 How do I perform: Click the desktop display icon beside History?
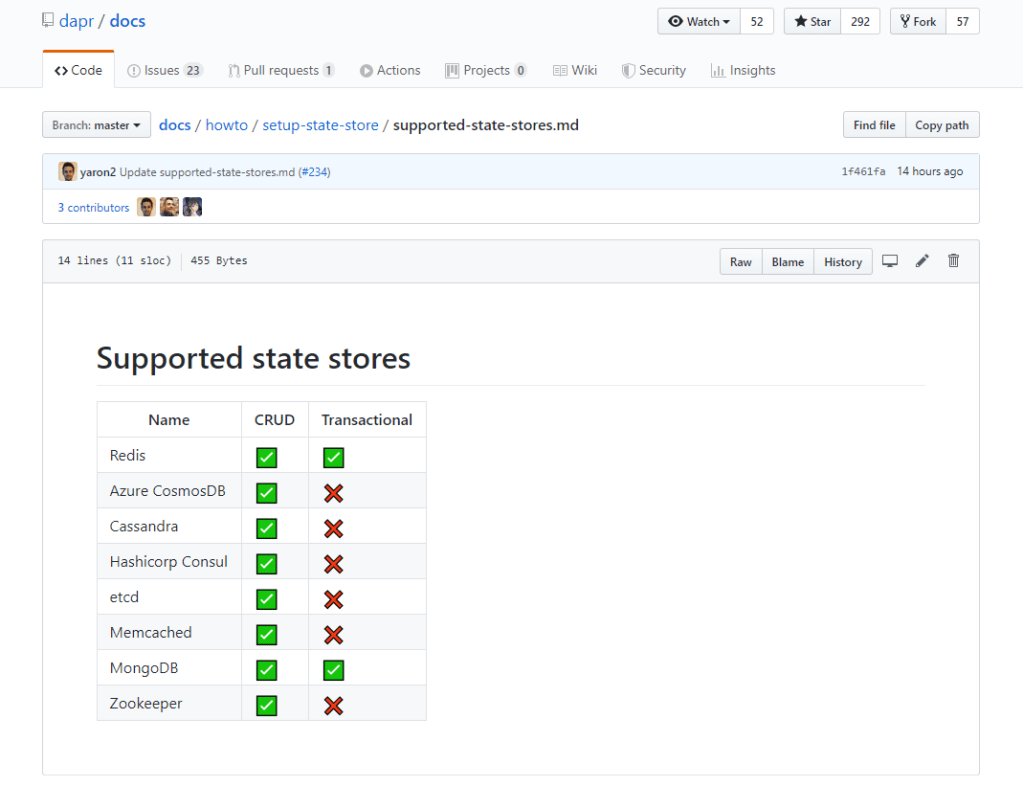pyautogui.click(x=890, y=261)
